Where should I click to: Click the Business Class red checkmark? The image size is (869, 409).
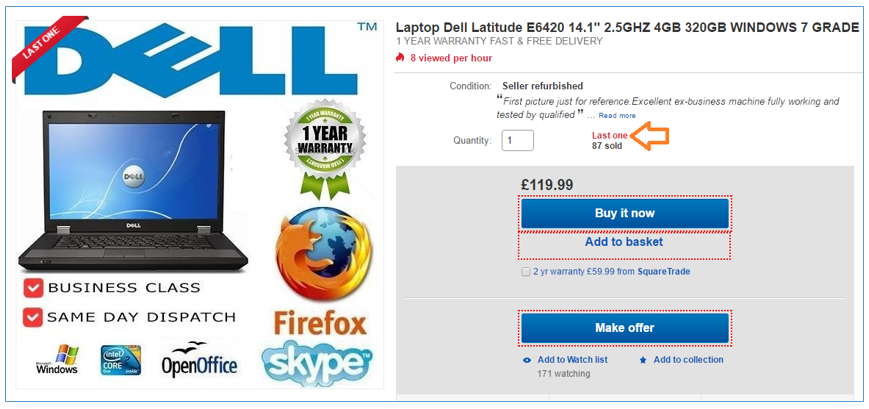click(33, 288)
